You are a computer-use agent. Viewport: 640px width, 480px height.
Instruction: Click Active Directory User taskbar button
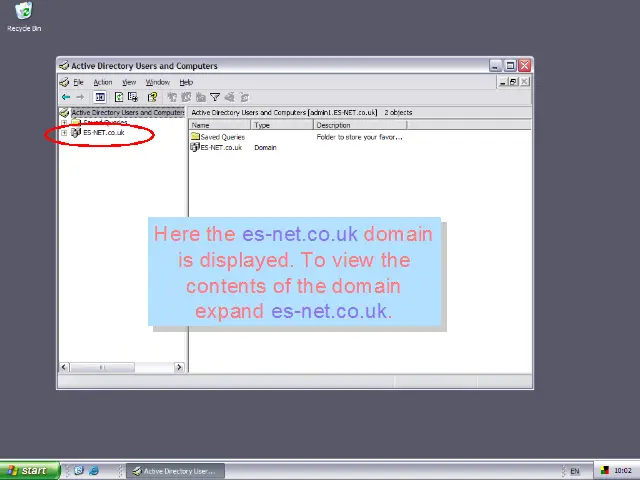[176, 471]
